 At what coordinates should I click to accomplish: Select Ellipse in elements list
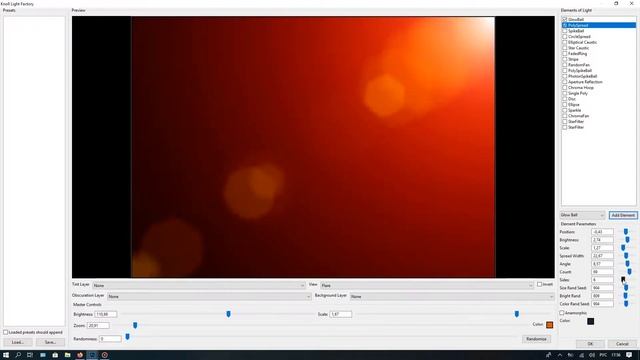point(573,104)
